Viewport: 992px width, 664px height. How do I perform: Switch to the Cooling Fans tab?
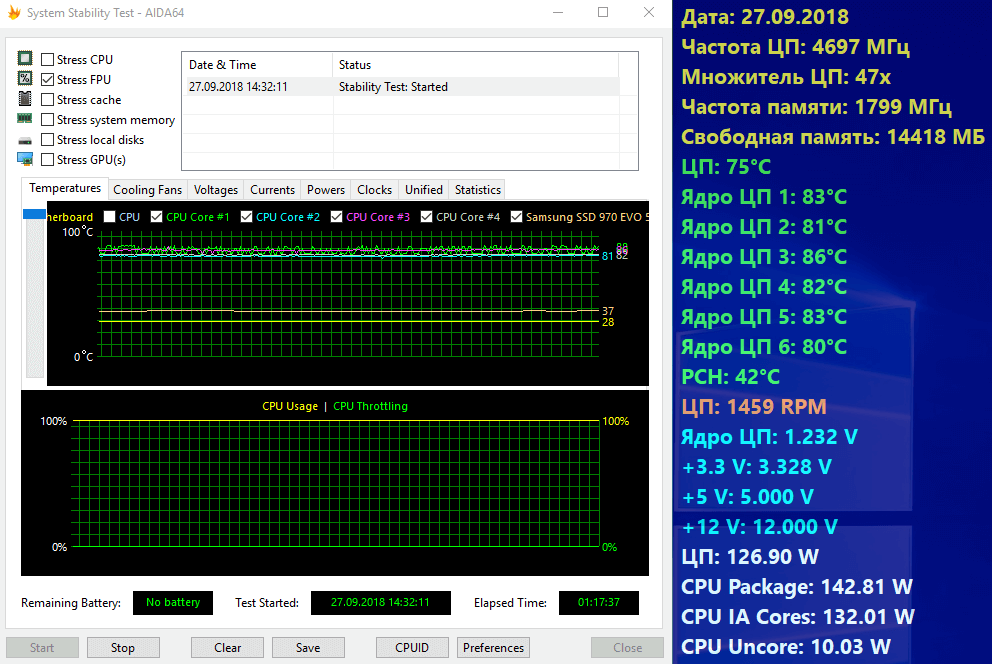click(147, 190)
